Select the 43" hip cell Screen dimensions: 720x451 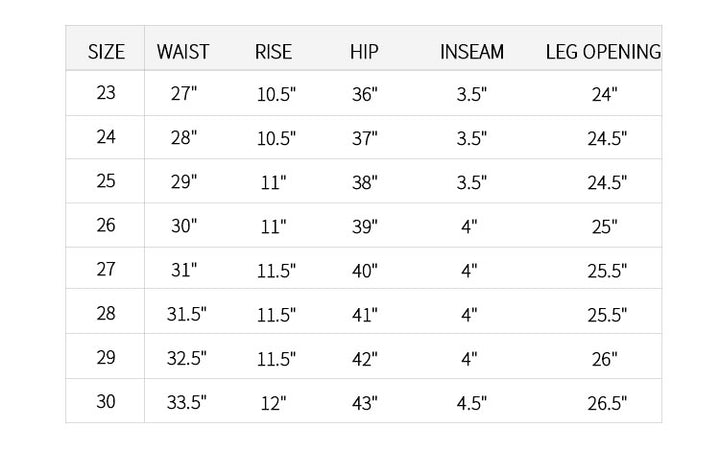pyautogui.click(x=365, y=403)
